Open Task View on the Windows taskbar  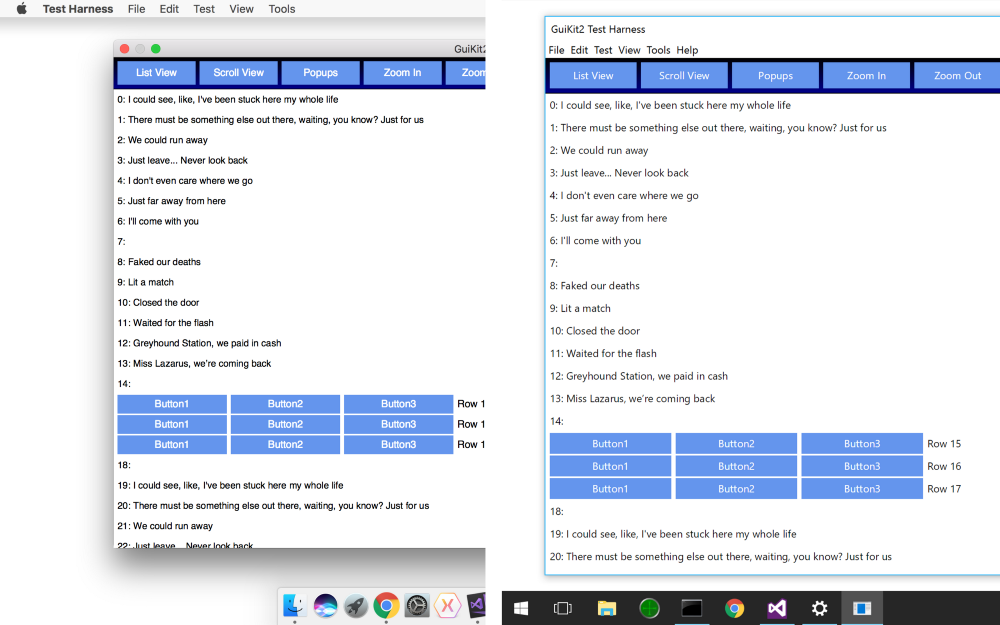click(562, 608)
